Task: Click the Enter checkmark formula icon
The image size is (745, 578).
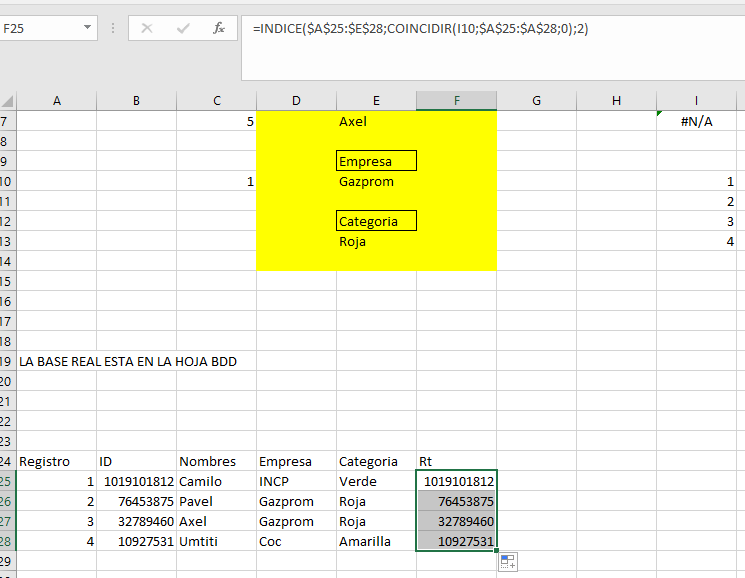Action: pos(183,28)
